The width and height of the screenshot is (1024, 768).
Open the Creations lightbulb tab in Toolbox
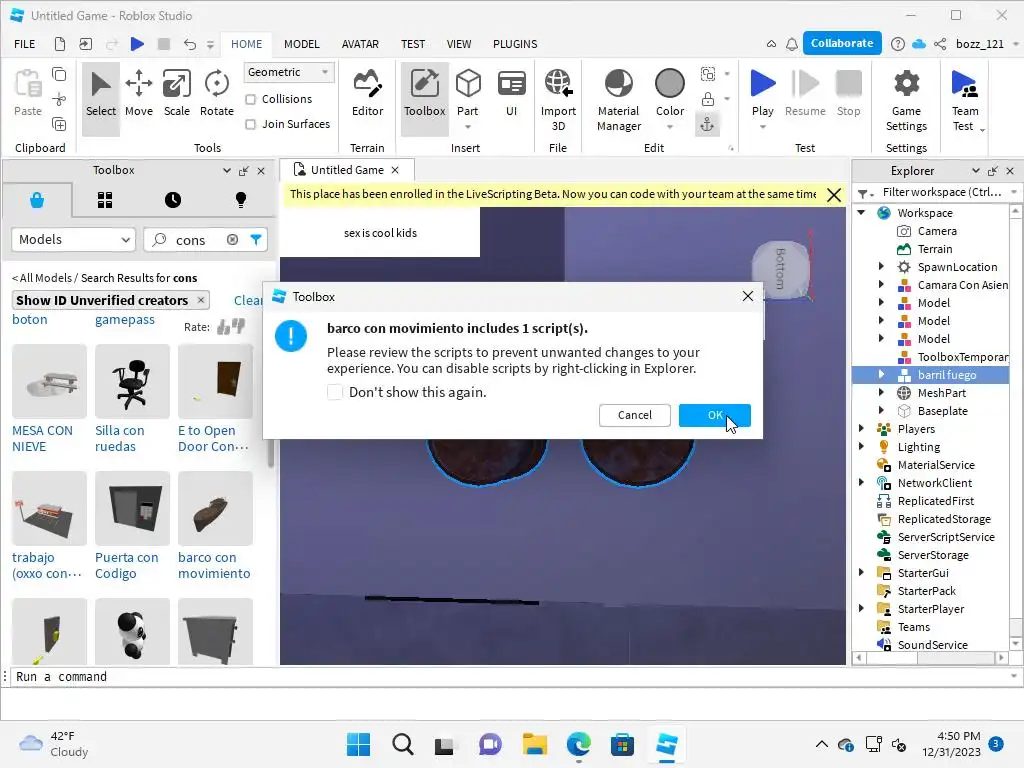click(240, 200)
